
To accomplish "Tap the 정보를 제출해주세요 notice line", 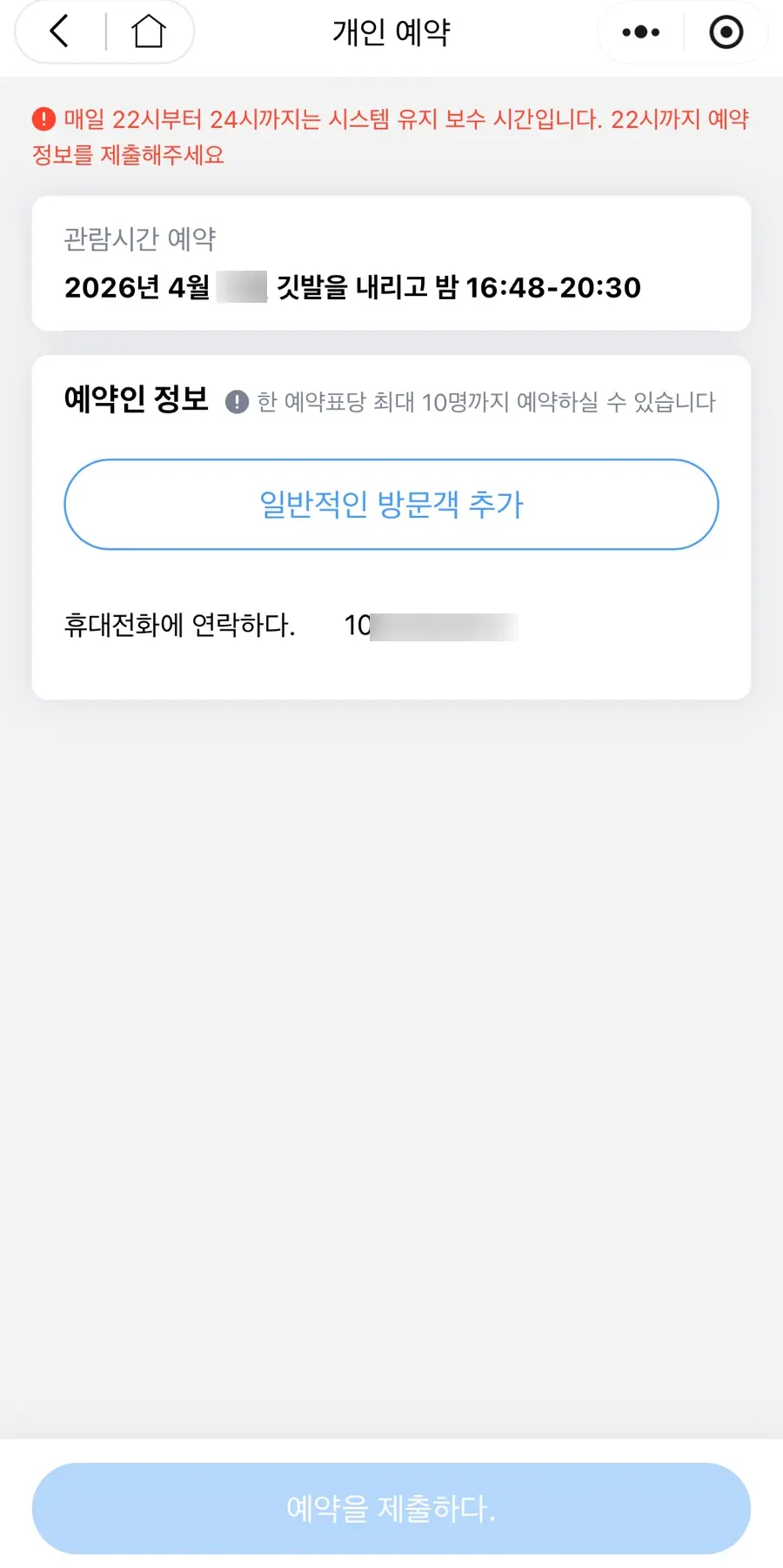I will 128,155.
